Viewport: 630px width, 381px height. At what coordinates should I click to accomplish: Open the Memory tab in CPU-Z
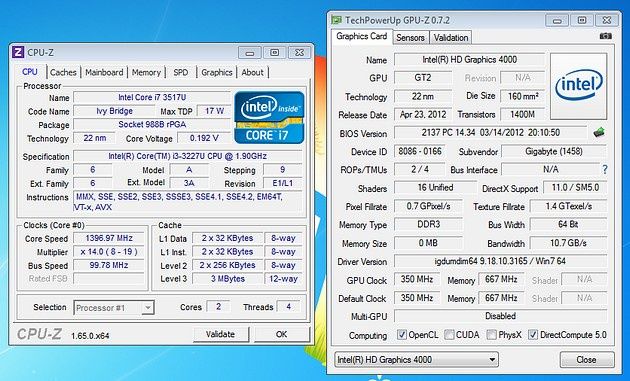tap(146, 72)
